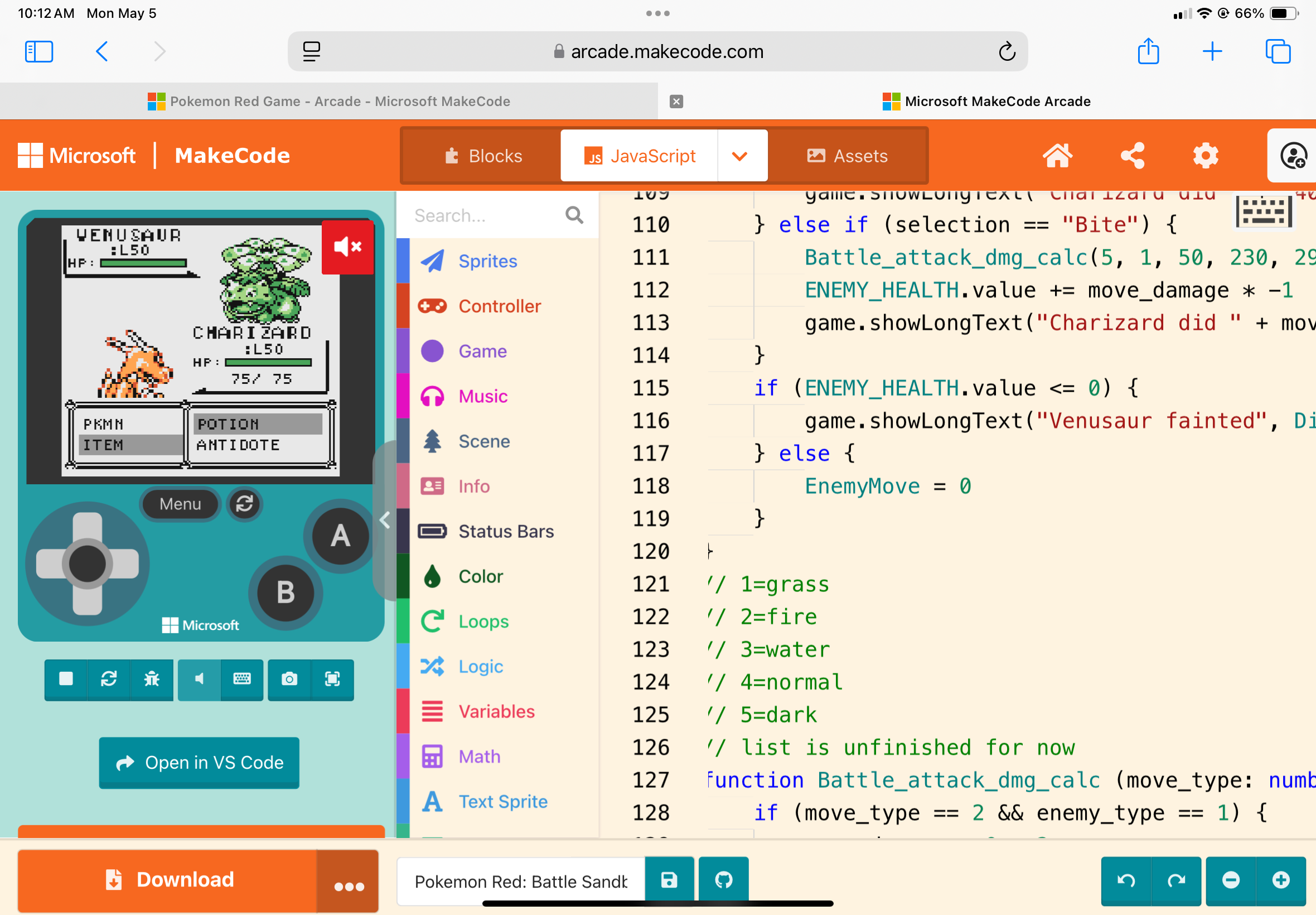
Task: Switch to the Blocks tab
Action: point(483,156)
